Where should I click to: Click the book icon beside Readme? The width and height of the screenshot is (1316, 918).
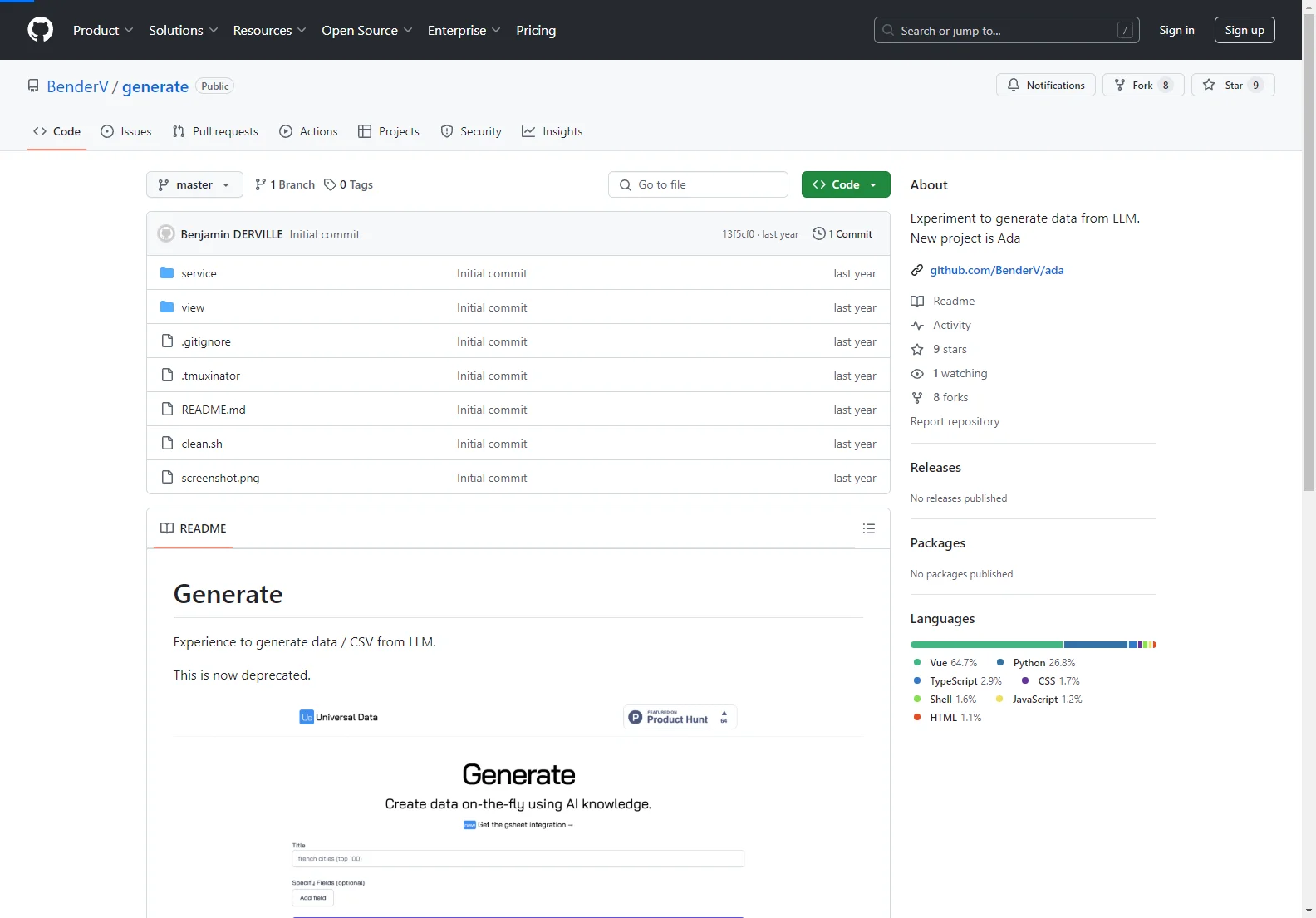pyautogui.click(x=917, y=301)
